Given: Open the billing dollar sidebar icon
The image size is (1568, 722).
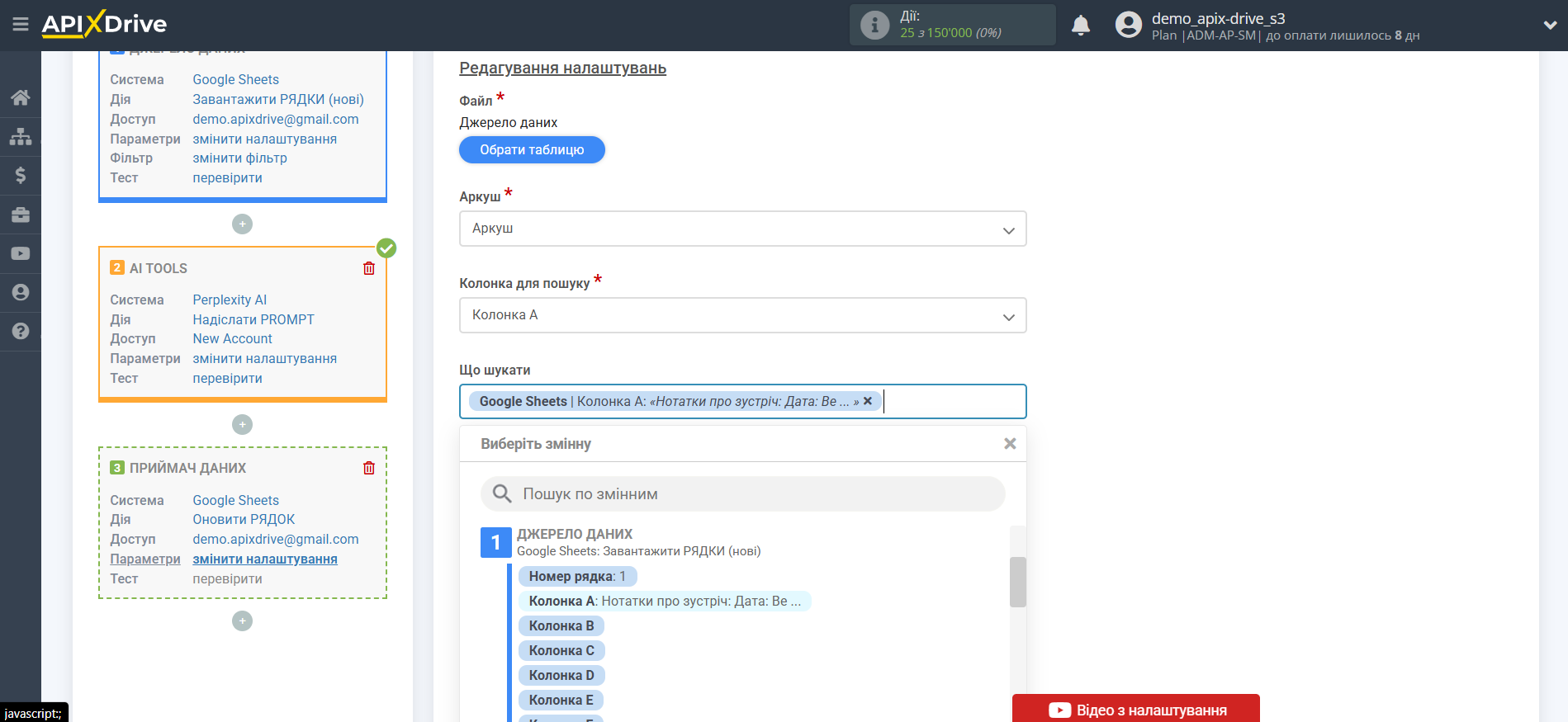Looking at the screenshot, I should pos(21,175).
